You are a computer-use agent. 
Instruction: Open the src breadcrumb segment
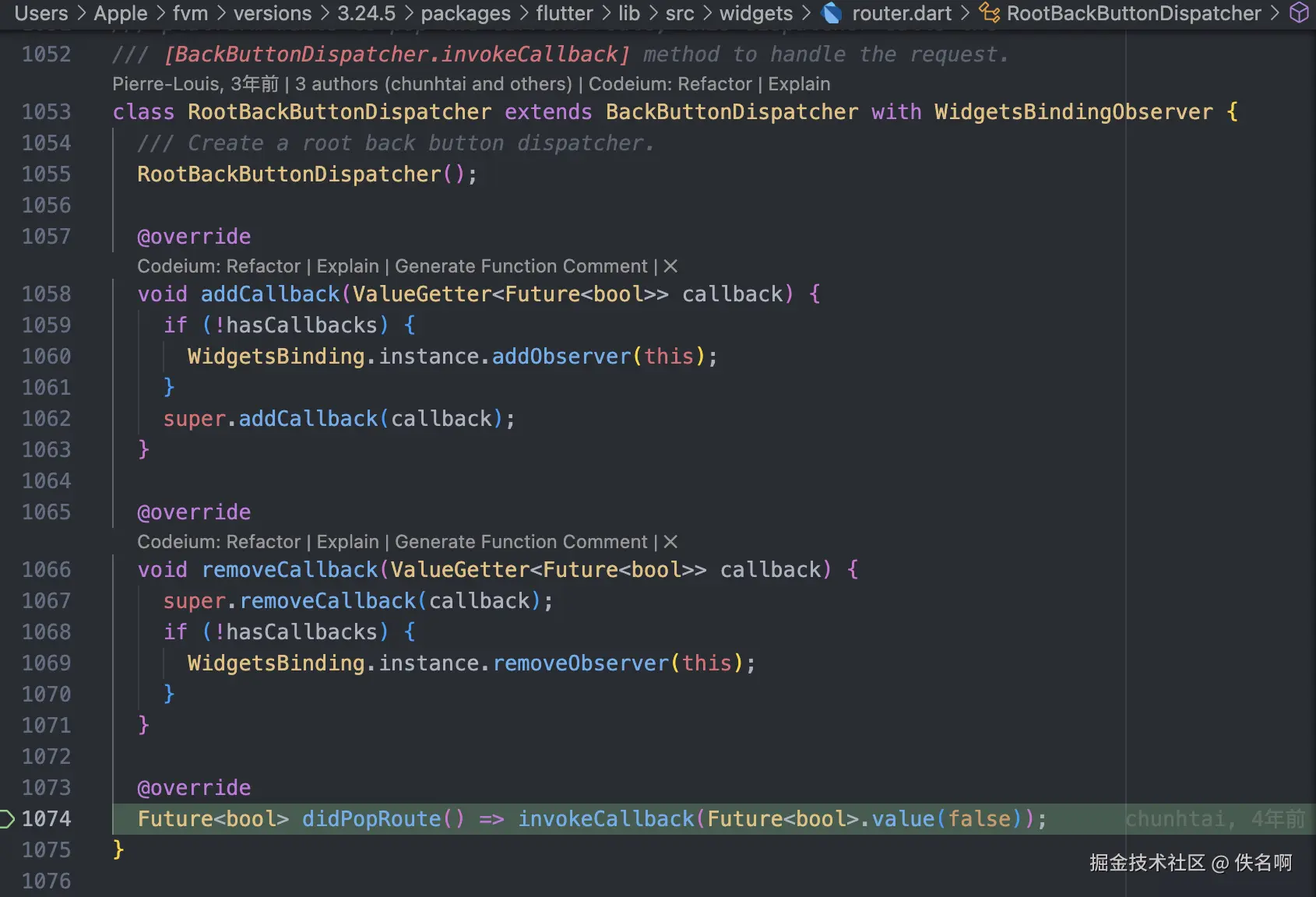coord(680,13)
